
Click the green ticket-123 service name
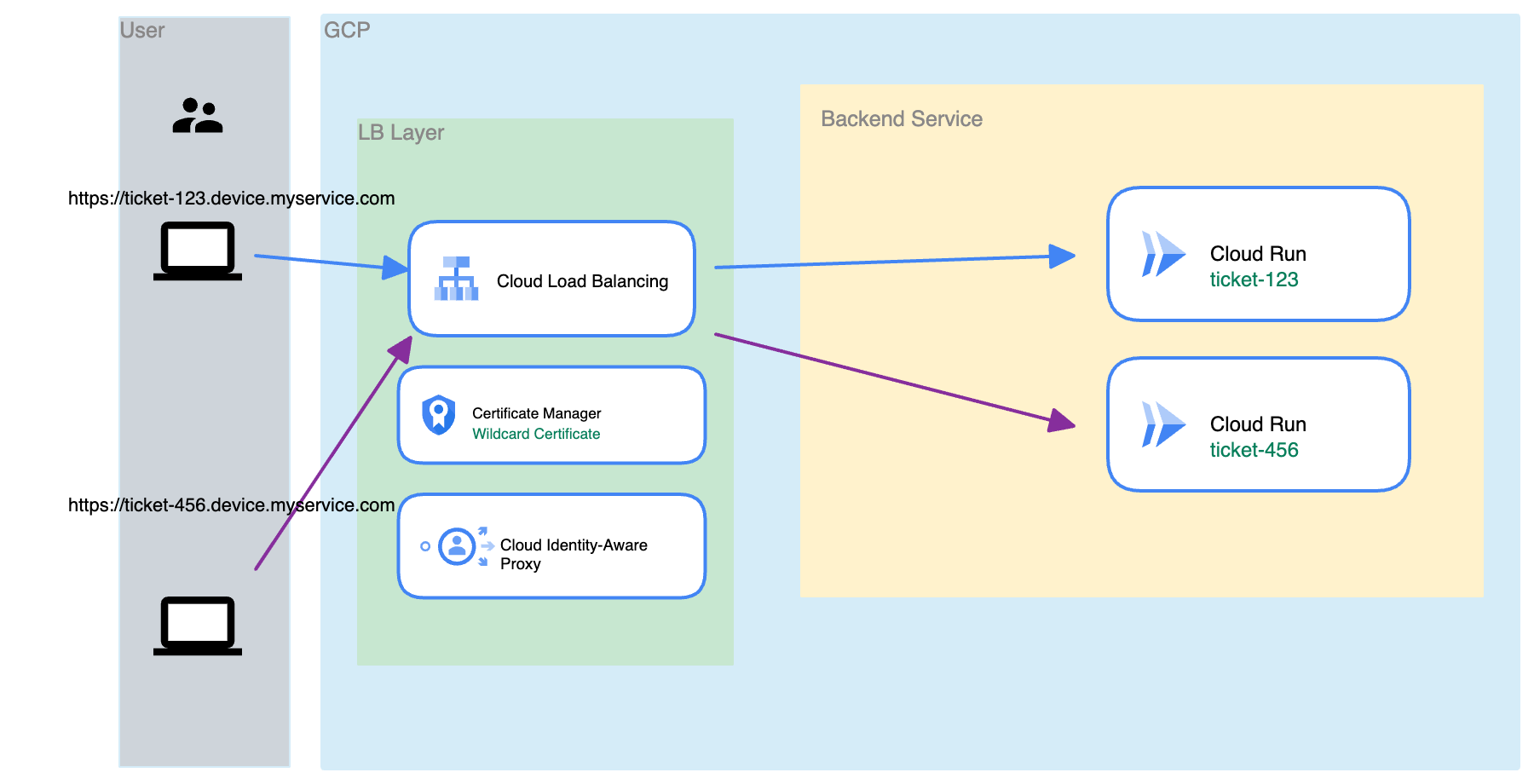[x=1254, y=280]
